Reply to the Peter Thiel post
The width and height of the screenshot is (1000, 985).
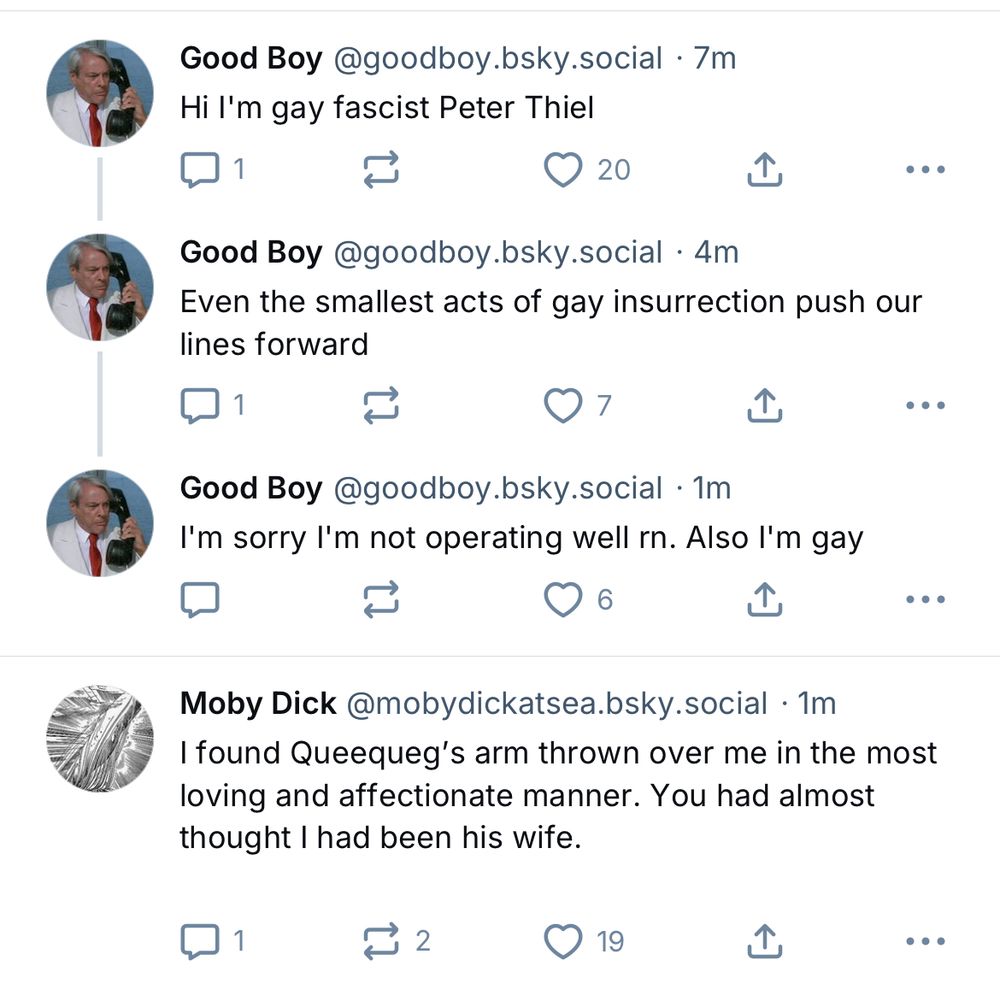(200, 168)
